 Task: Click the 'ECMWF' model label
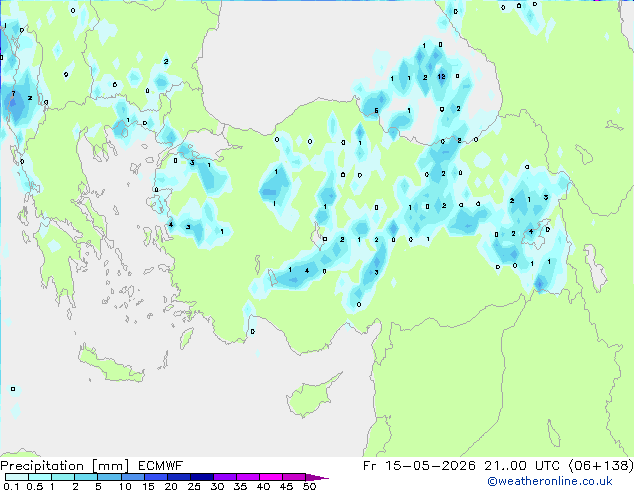(161, 466)
